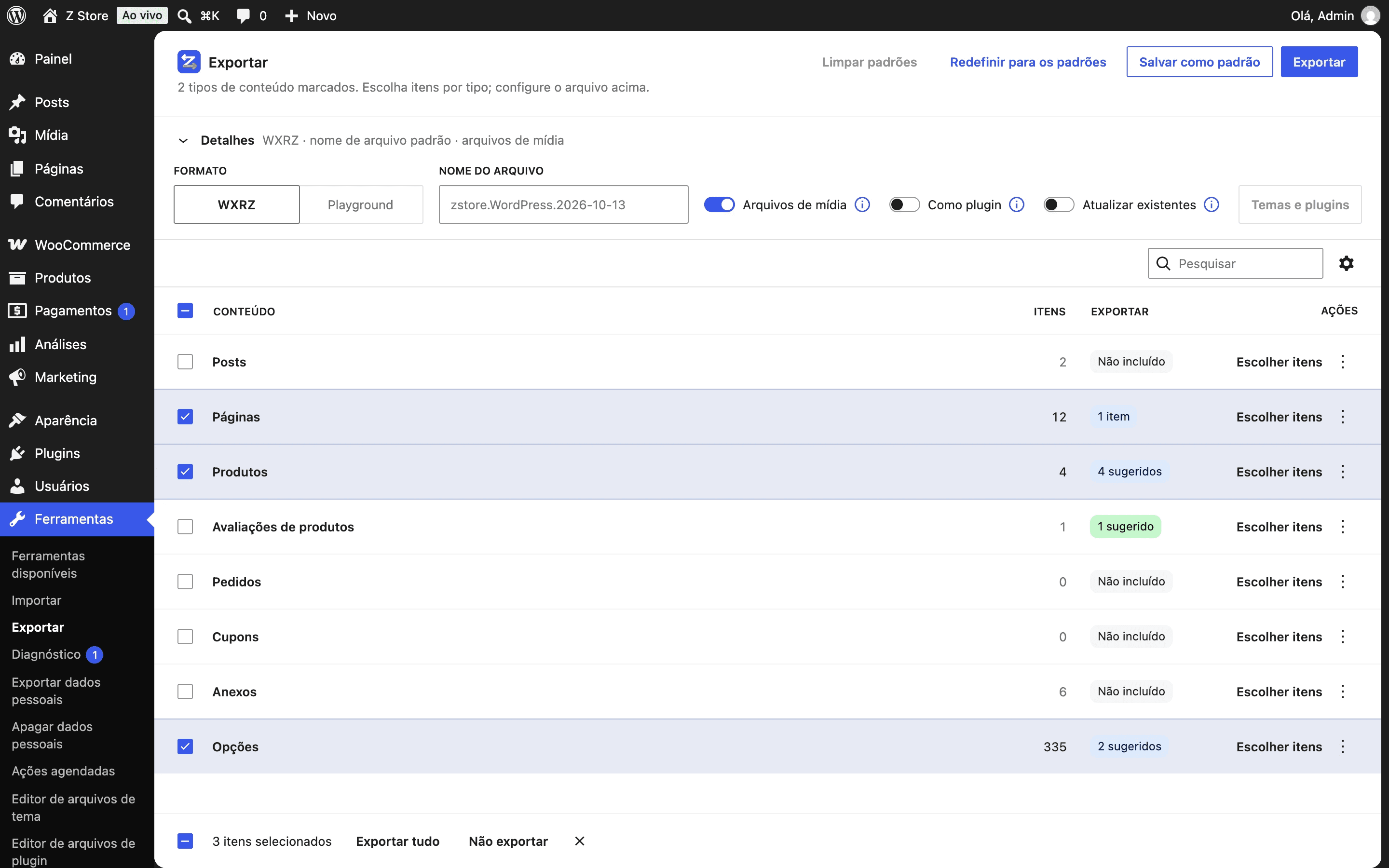Go to the Importar submenu item
1389x868 pixels.
tap(36, 600)
